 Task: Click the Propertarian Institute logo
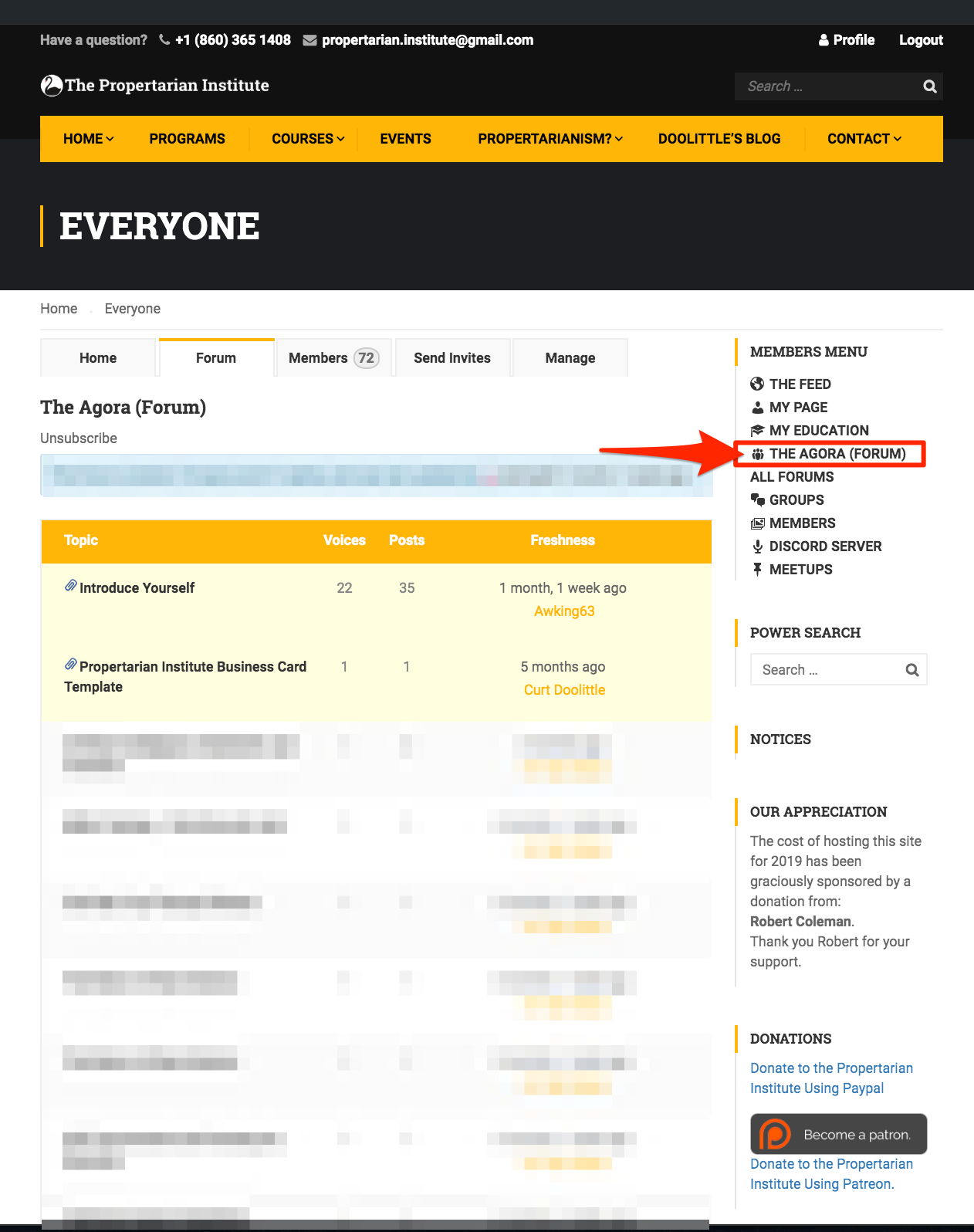point(155,86)
